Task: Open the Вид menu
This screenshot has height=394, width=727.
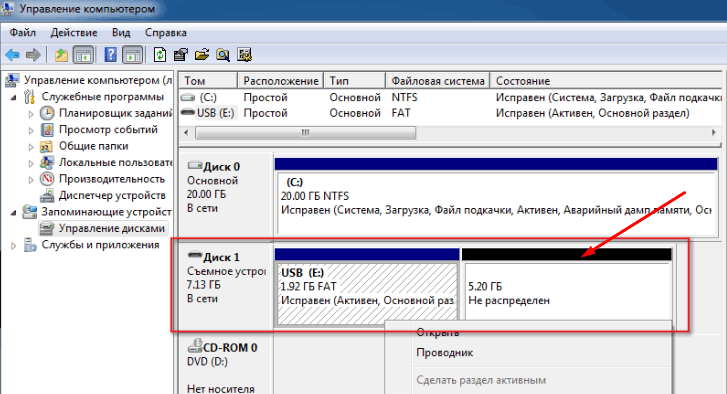Action: tap(121, 33)
